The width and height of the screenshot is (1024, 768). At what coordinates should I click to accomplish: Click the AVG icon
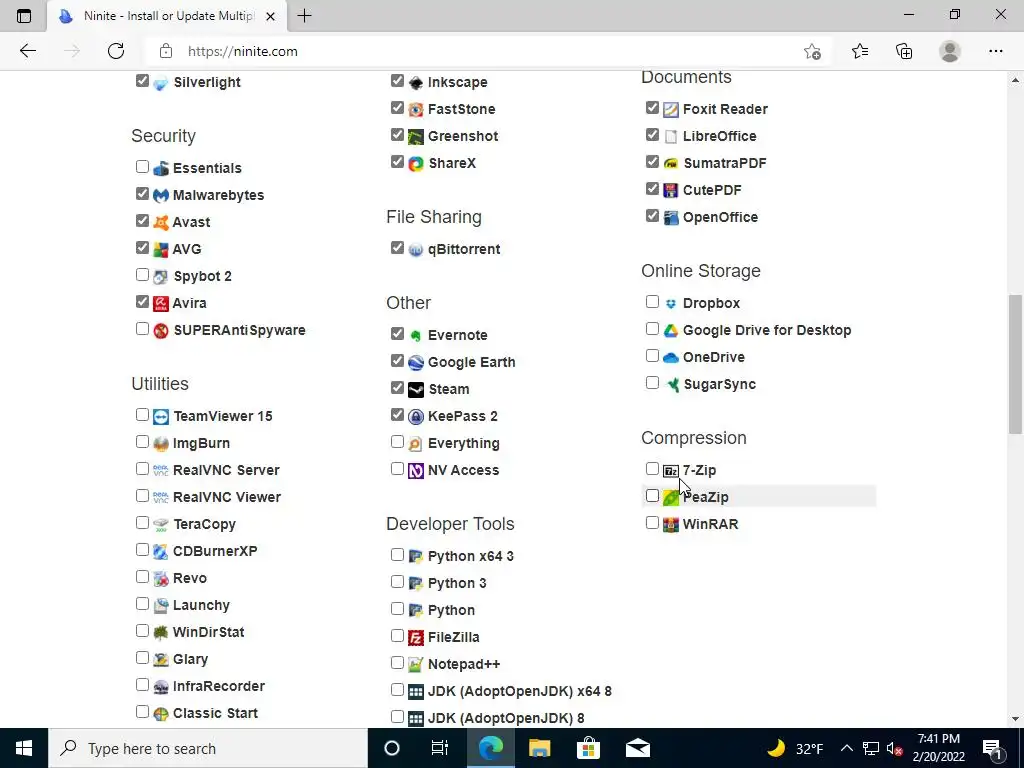pyautogui.click(x=161, y=249)
